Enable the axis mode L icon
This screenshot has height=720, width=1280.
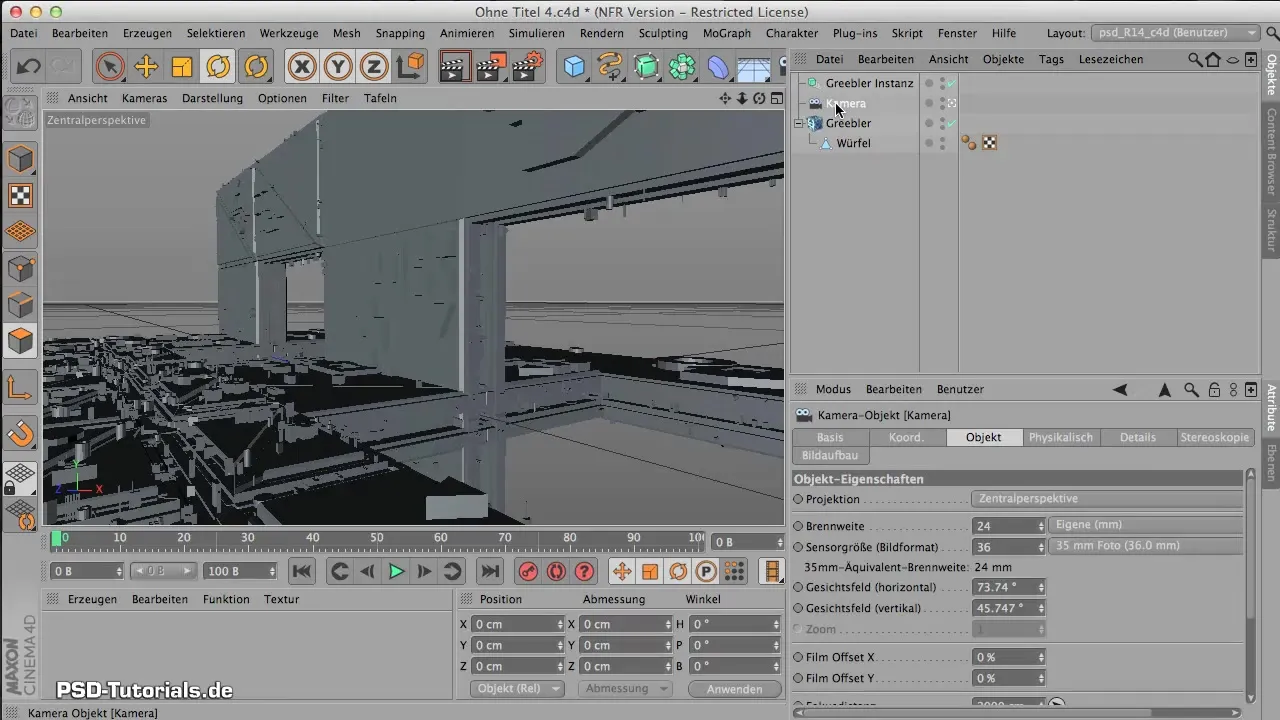pyautogui.click(x=21, y=387)
